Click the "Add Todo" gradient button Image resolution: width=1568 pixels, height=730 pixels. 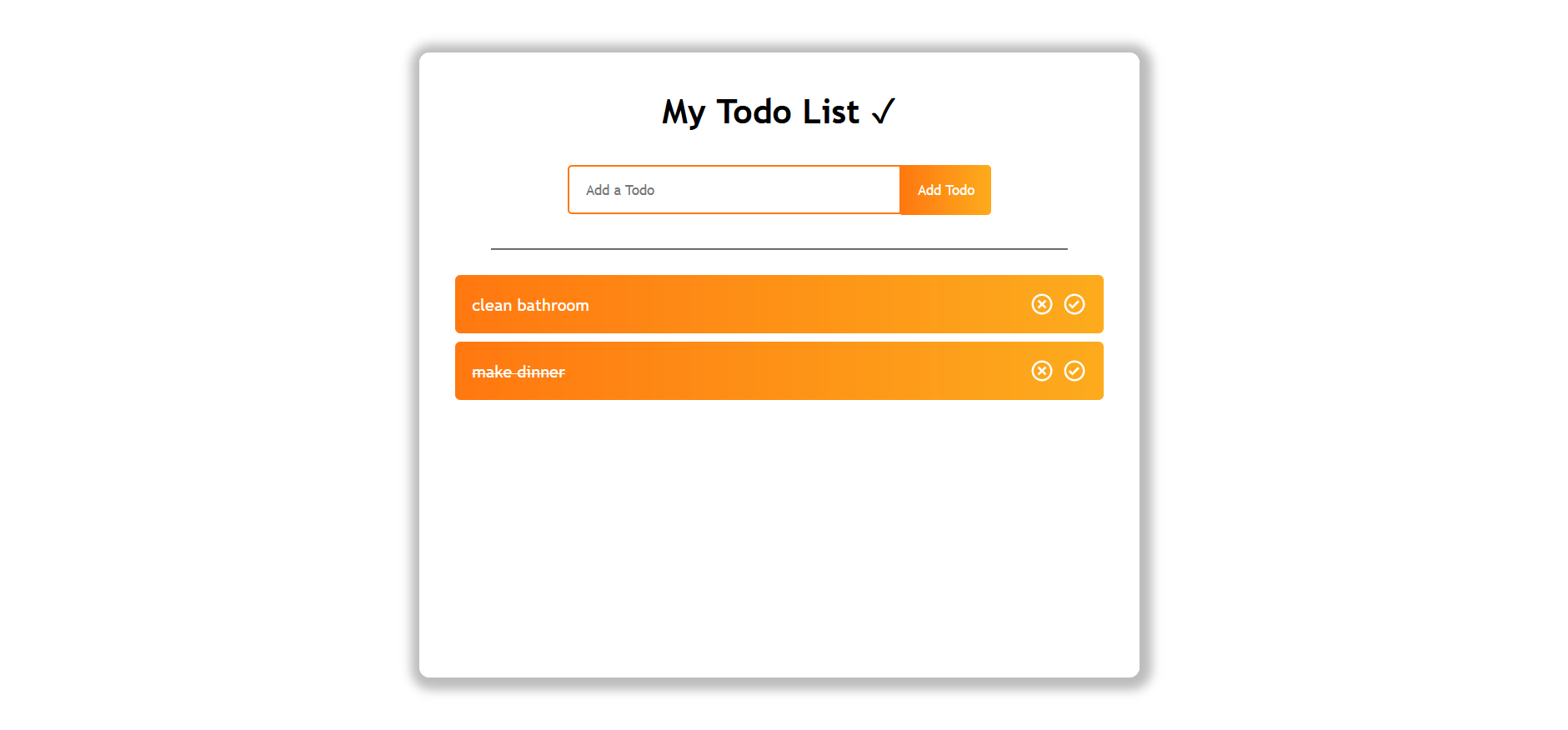click(945, 190)
